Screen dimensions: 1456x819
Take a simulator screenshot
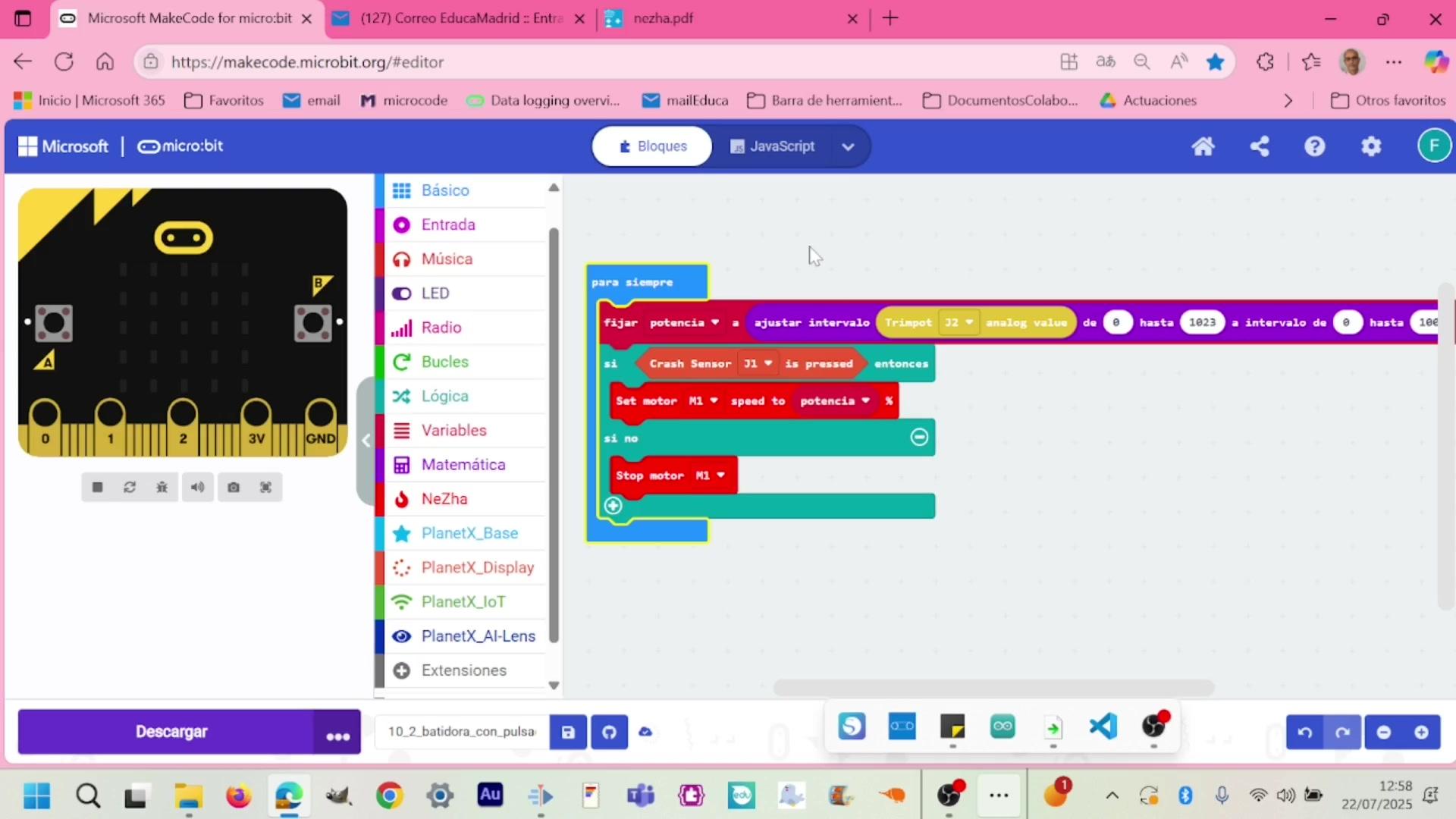(x=234, y=488)
